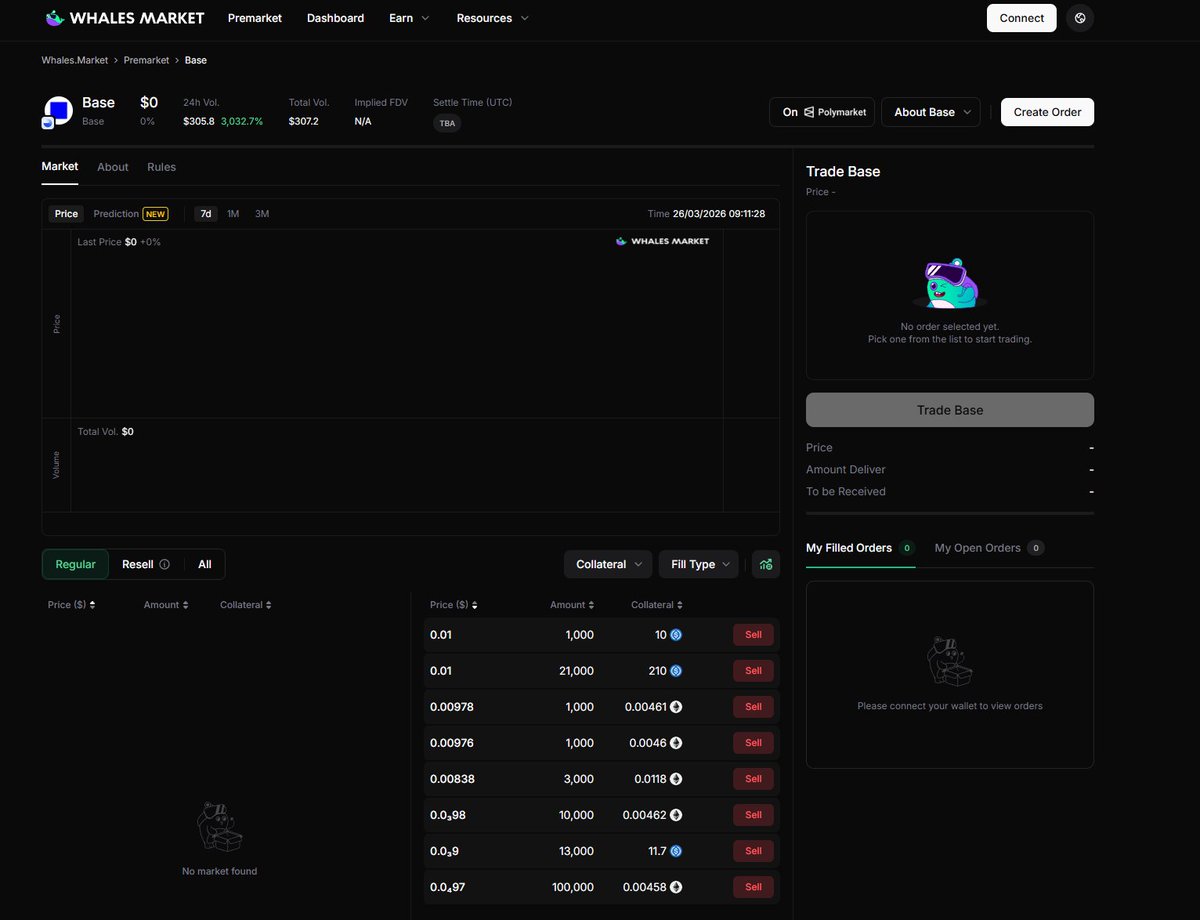Click Sell on the 10,000 amount row
The width and height of the screenshot is (1200, 920).
click(x=753, y=815)
